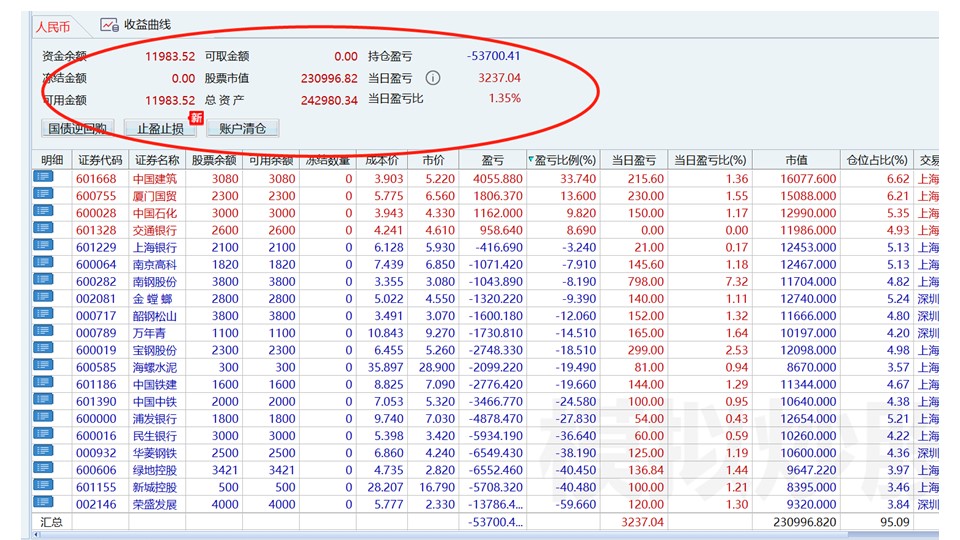Sort by 证券代码 column header

click(x=100, y=160)
